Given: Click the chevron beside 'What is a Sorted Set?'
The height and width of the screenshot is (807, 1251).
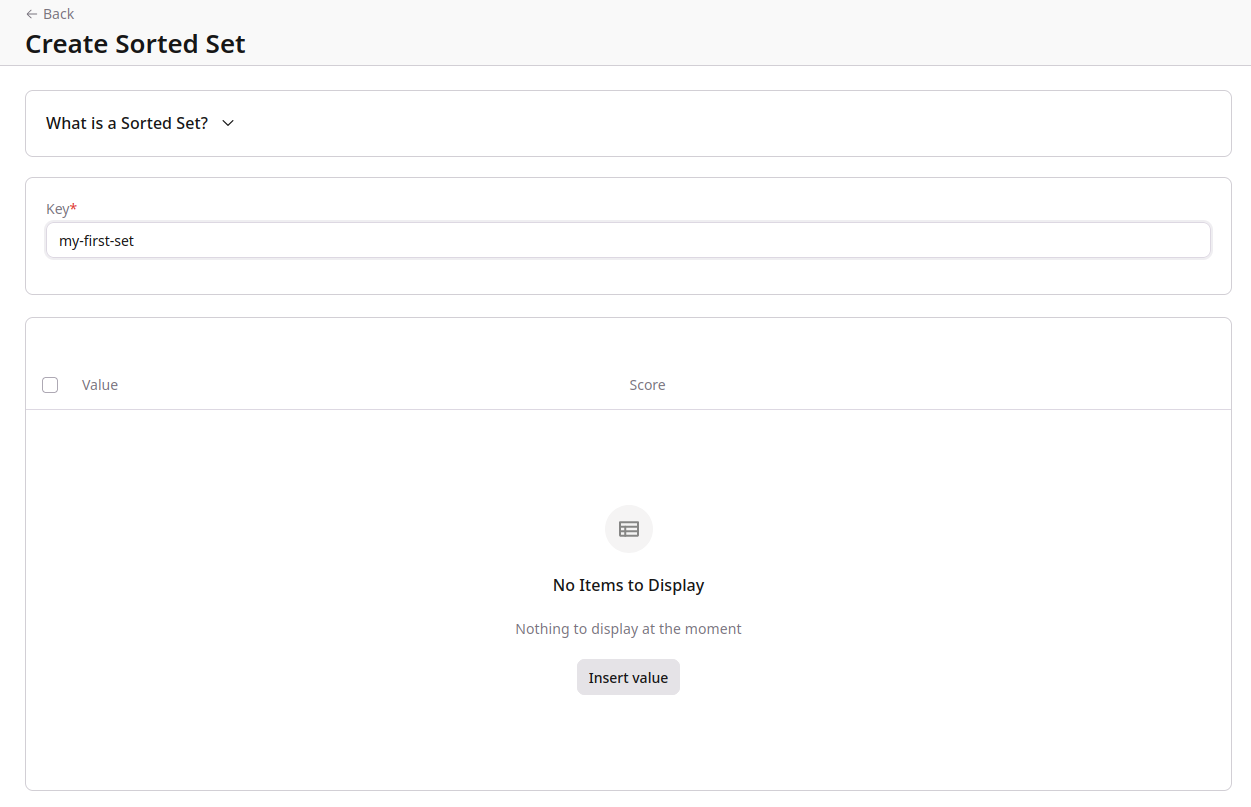Looking at the screenshot, I should 227,123.
